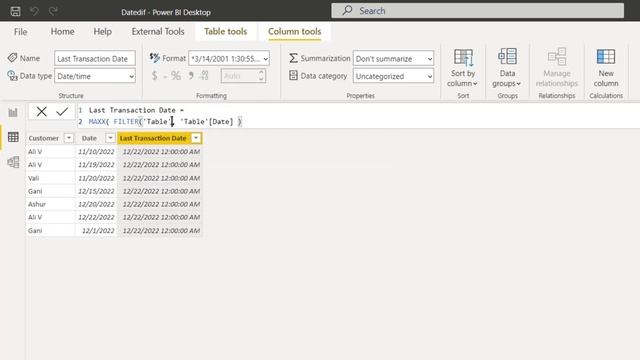Click the Format paintbrush icon

(154, 58)
